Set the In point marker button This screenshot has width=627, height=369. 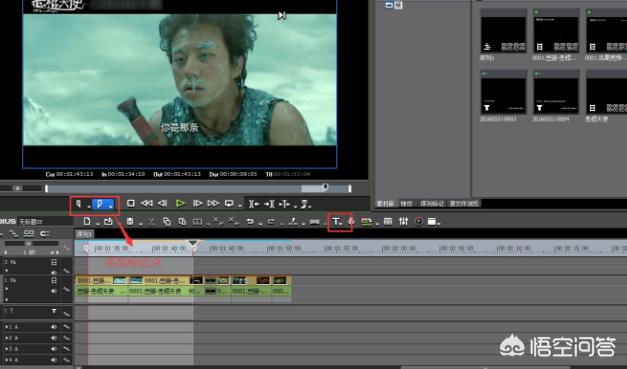(x=79, y=204)
